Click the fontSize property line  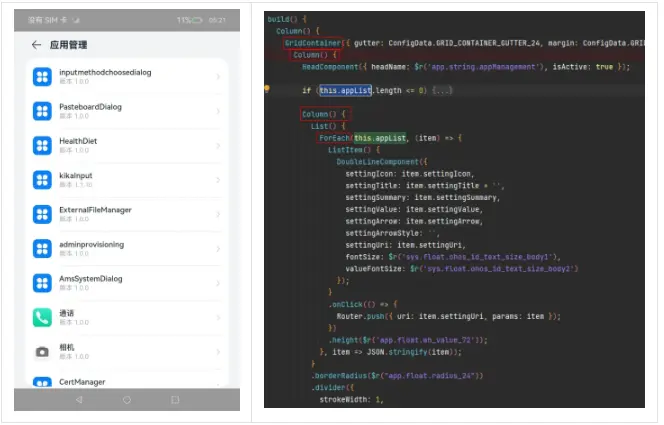[455, 258]
